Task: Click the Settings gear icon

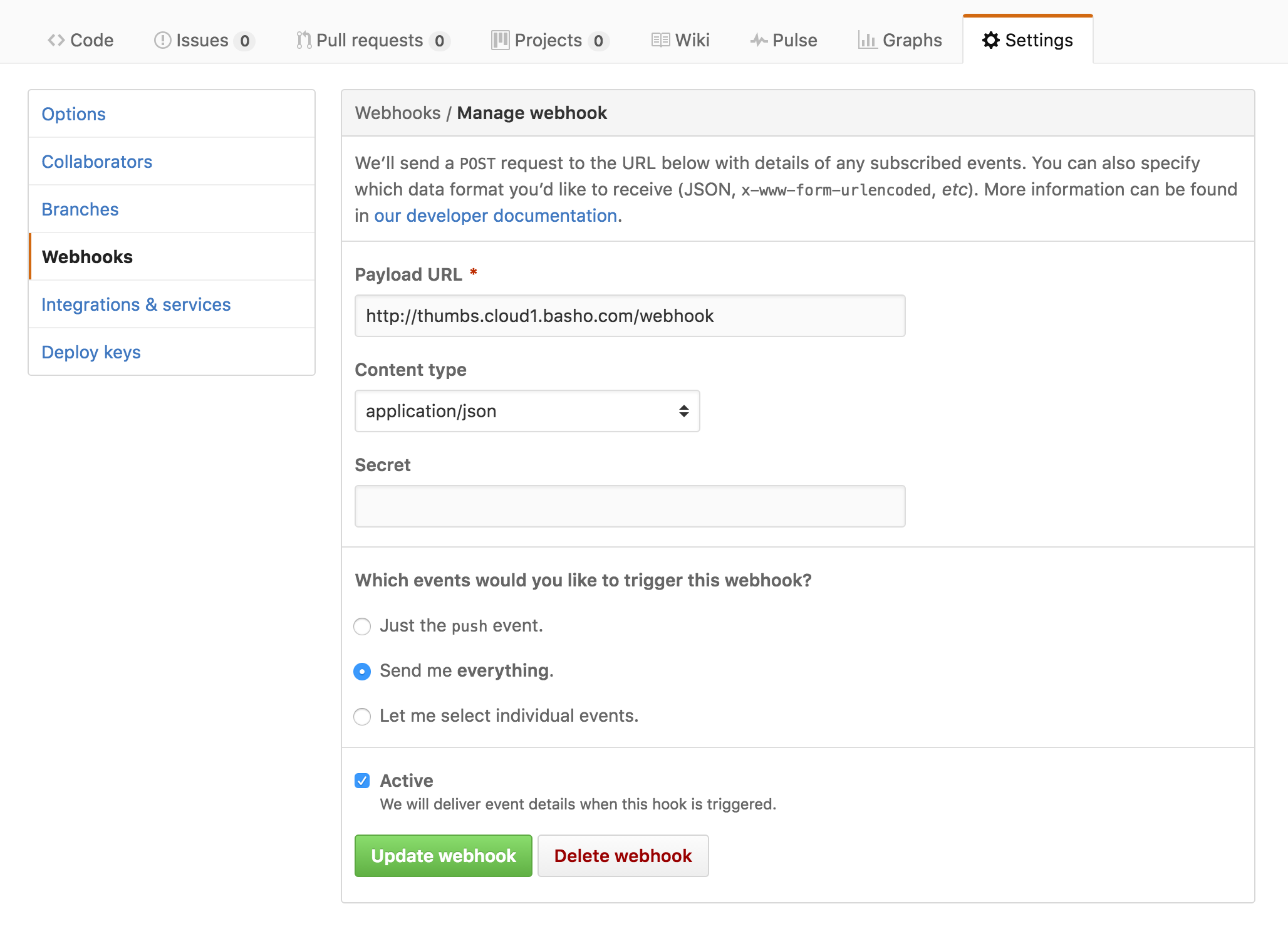Action: [990, 41]
